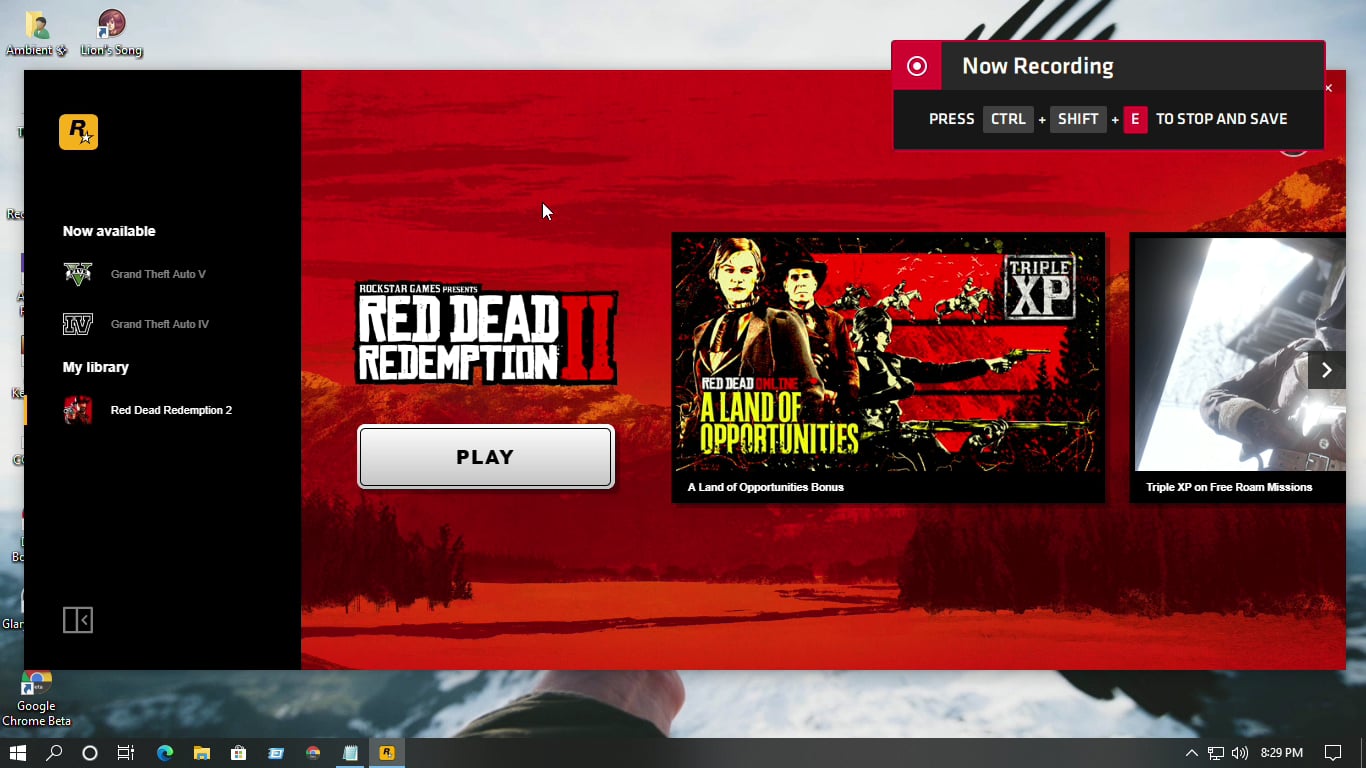Open the Windows Start menu
1366x768 pixels.
click(x=18, y=753)
